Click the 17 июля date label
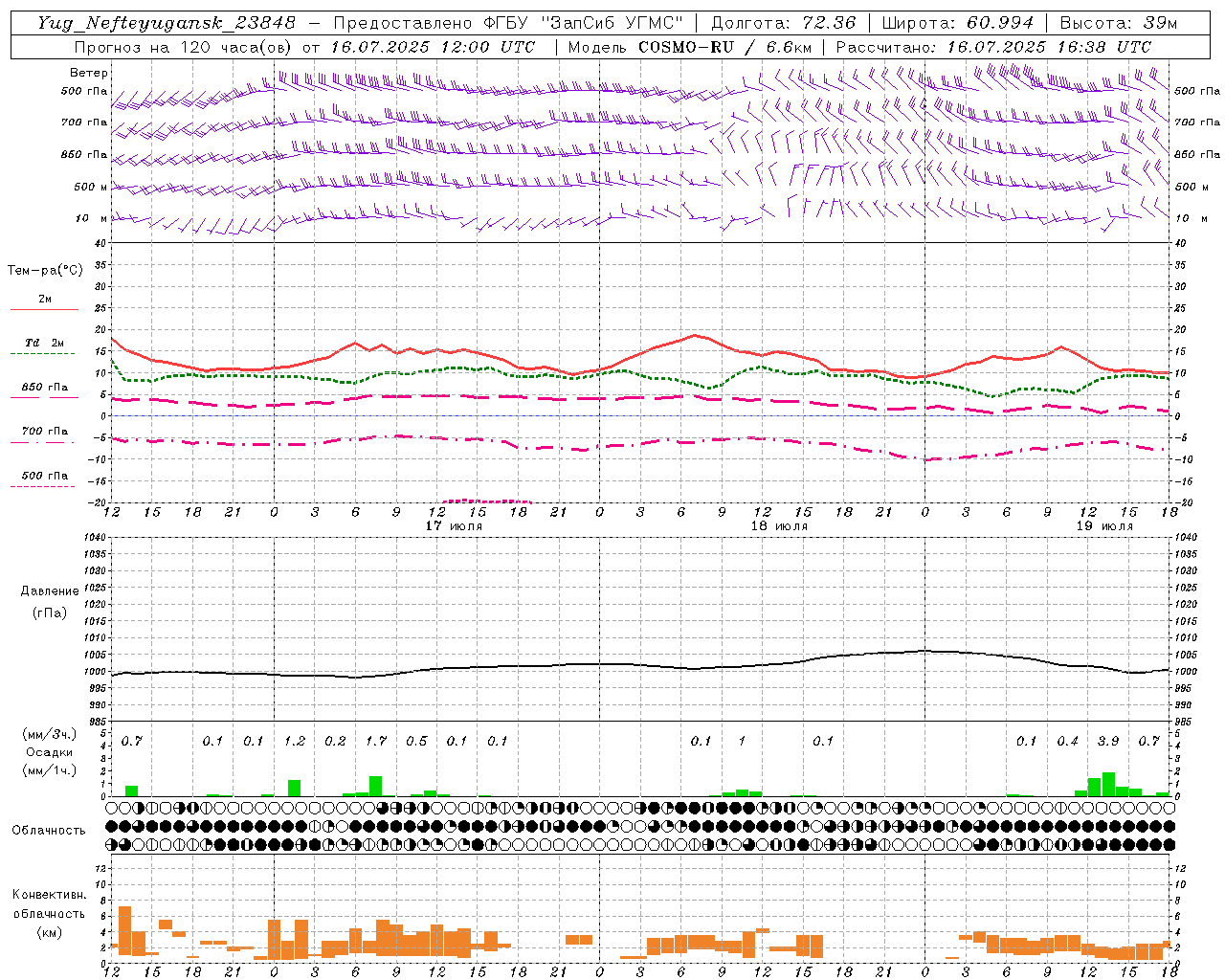 (x=454, y=526)
